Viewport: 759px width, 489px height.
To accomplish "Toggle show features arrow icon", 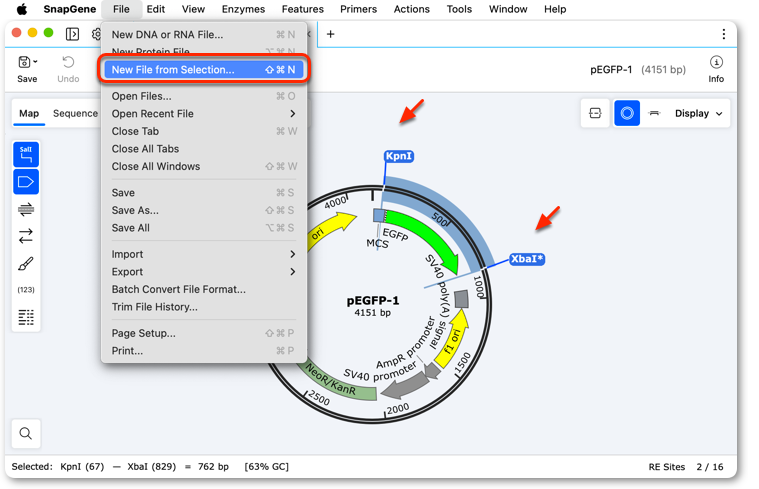I will click(26, 182).
